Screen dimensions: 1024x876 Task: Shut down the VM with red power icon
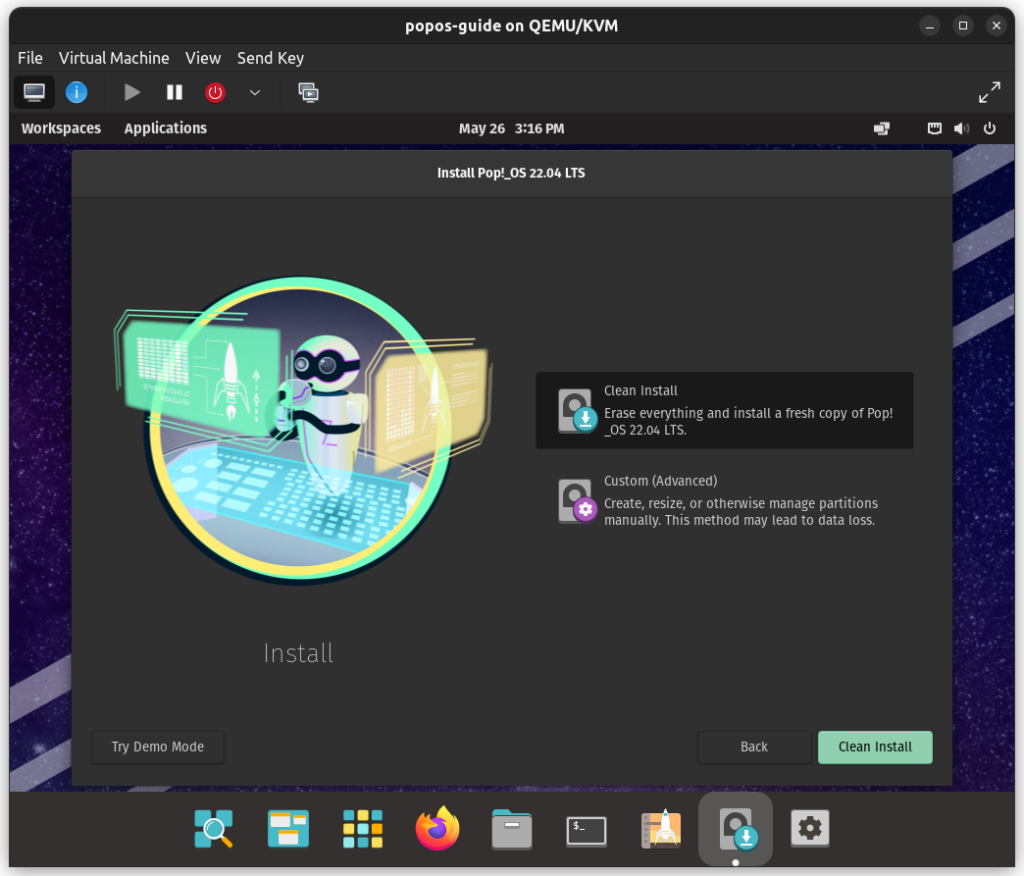click(x=215, y=92)
